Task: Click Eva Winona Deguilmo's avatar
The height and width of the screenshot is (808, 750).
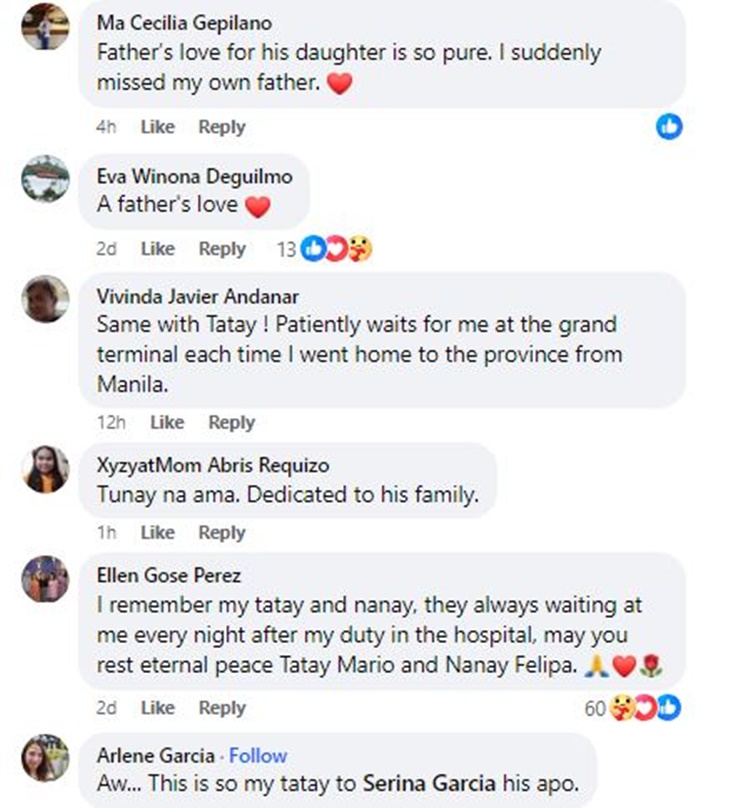Action: [46, 178]
